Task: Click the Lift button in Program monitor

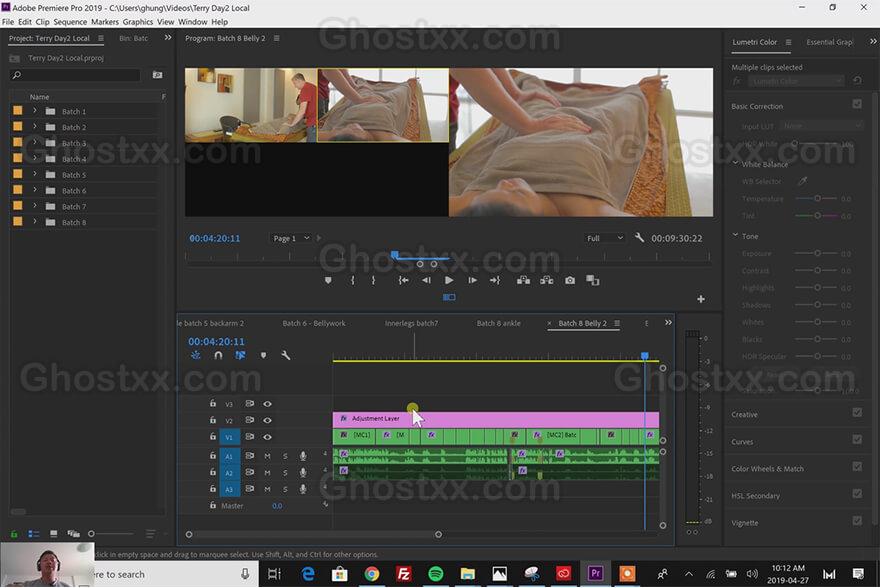Action: pos(523,280)
